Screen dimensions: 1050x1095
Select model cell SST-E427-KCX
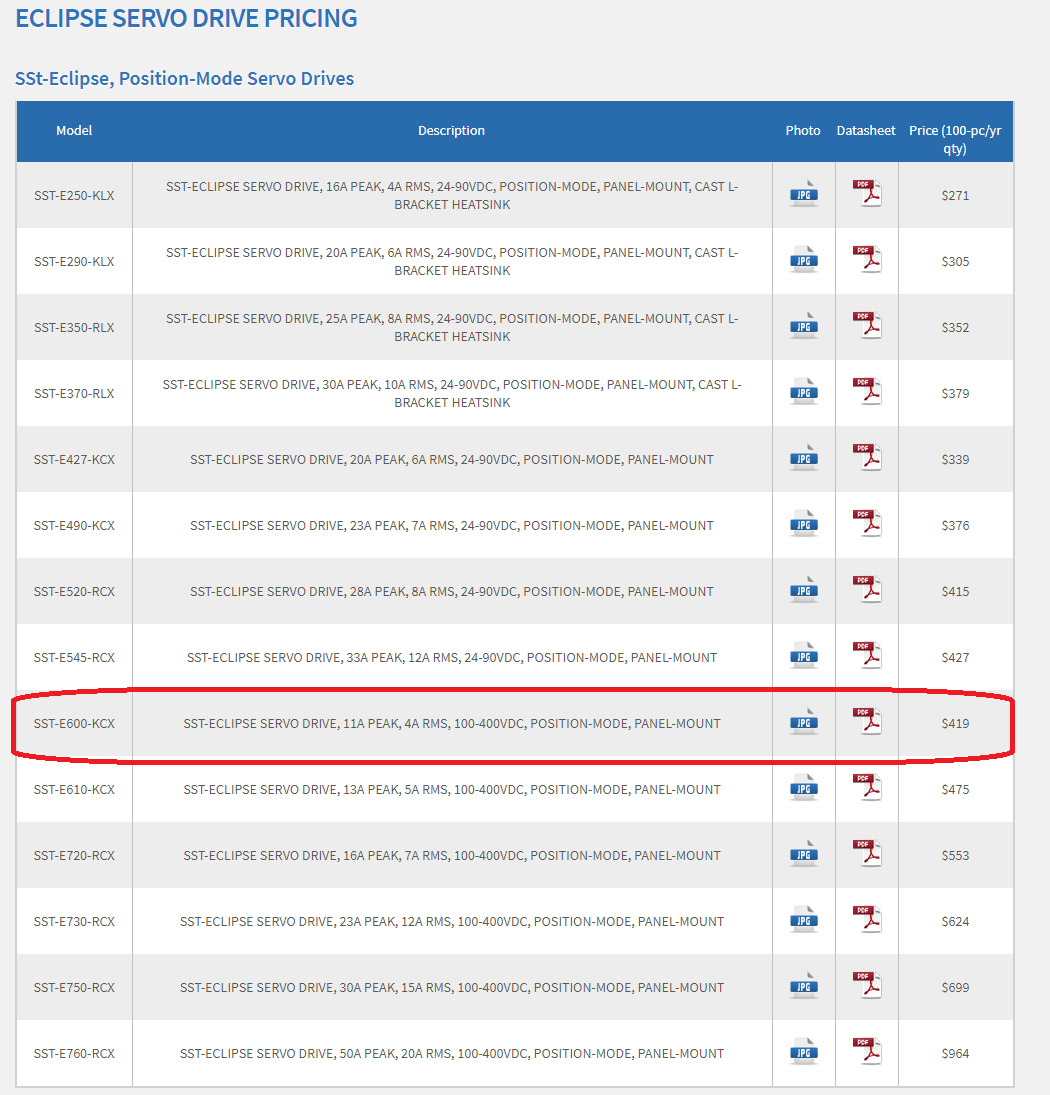click(74, 460)
